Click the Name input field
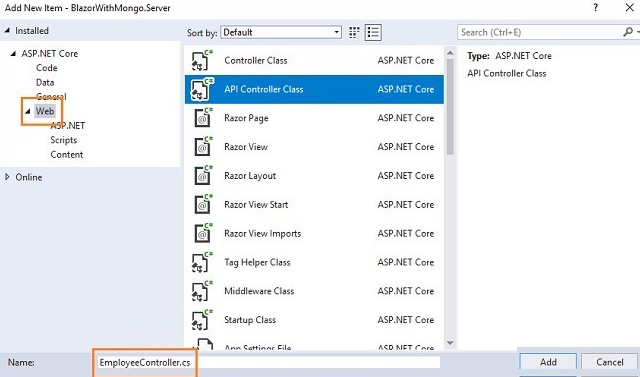The height and width of the screenshot is (377, 640). tap(269, 362)
